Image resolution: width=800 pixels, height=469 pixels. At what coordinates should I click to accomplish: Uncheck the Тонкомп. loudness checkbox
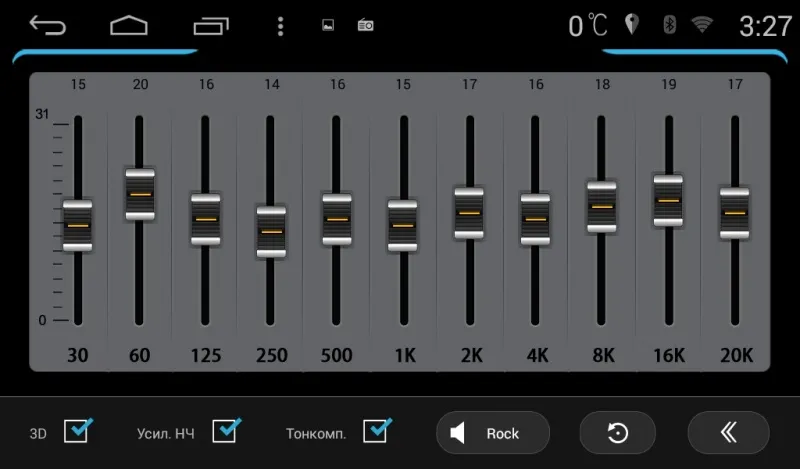378,431
